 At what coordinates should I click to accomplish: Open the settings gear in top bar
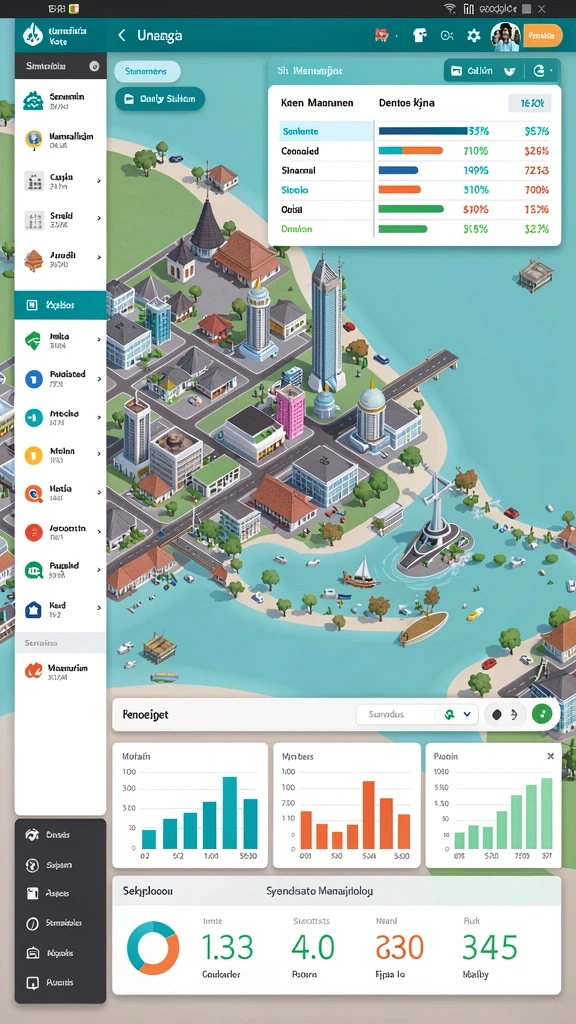click(x=473, y=35)
